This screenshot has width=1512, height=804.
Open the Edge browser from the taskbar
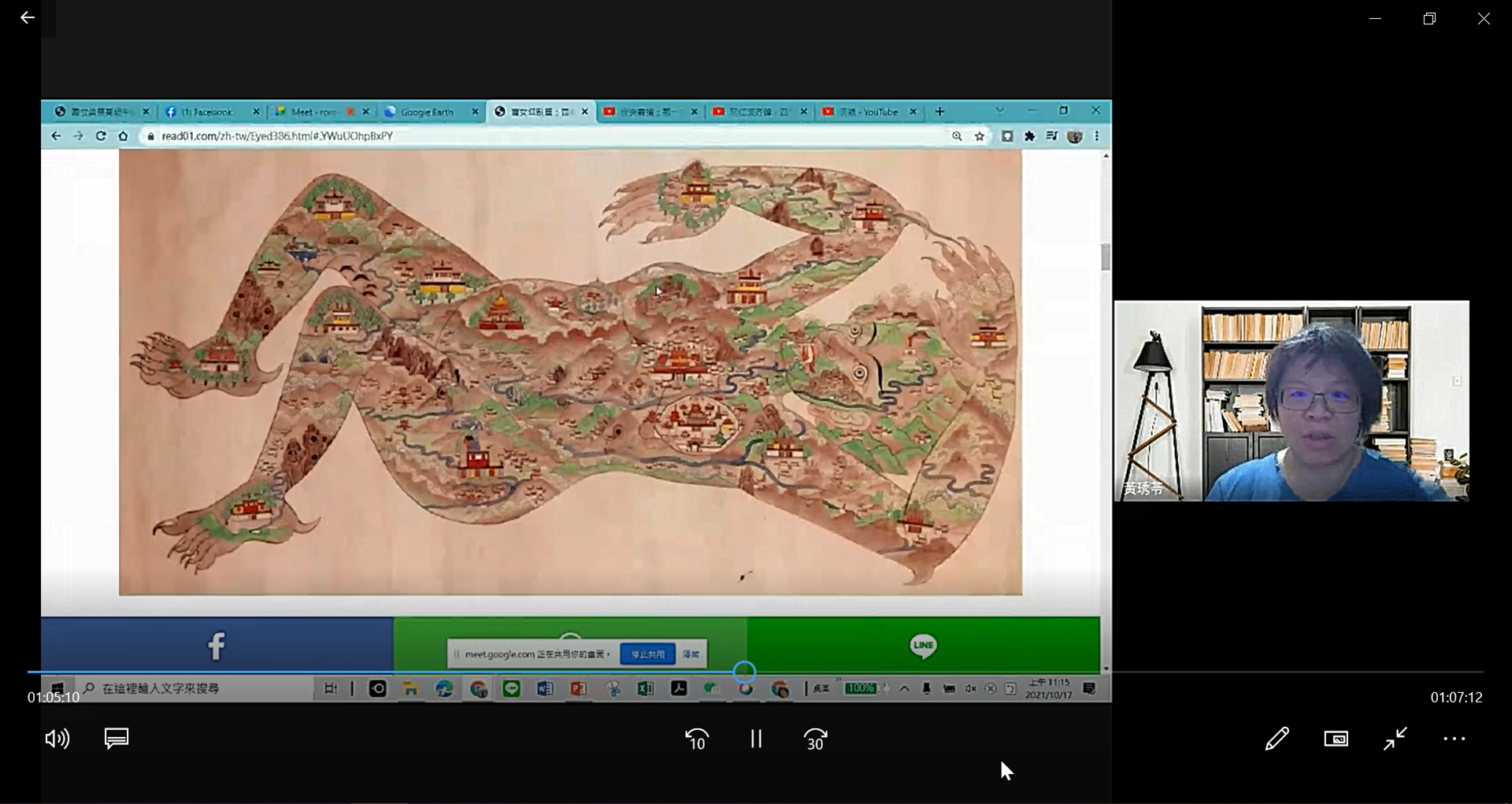point(444,688)
